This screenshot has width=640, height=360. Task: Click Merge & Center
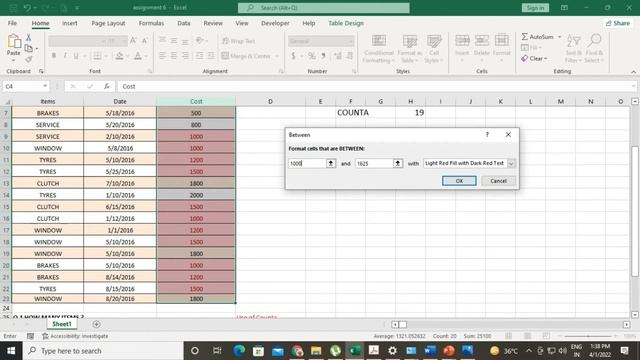[247, 56]
